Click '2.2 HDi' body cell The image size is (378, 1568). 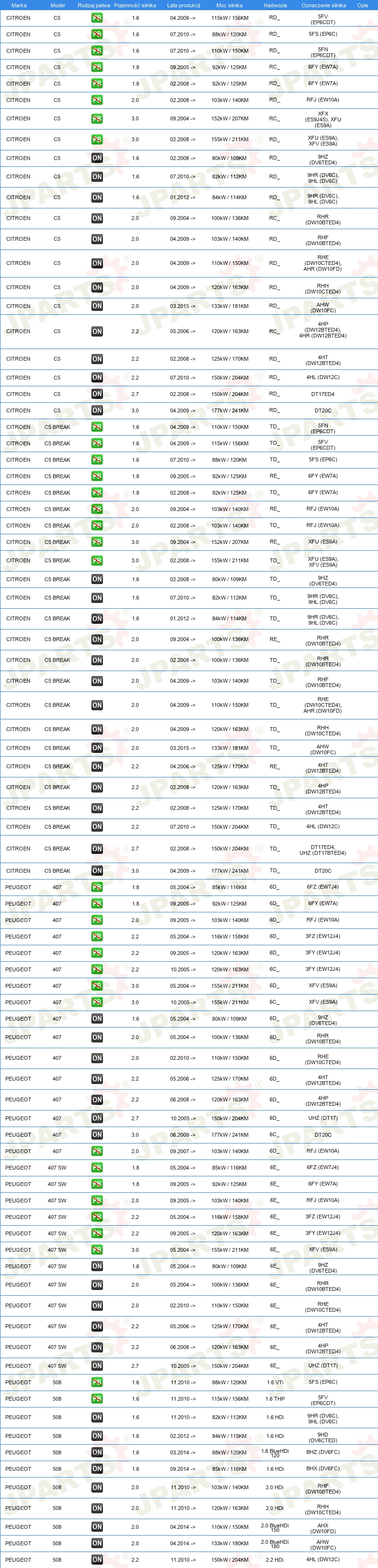(x=275, y=1559)
